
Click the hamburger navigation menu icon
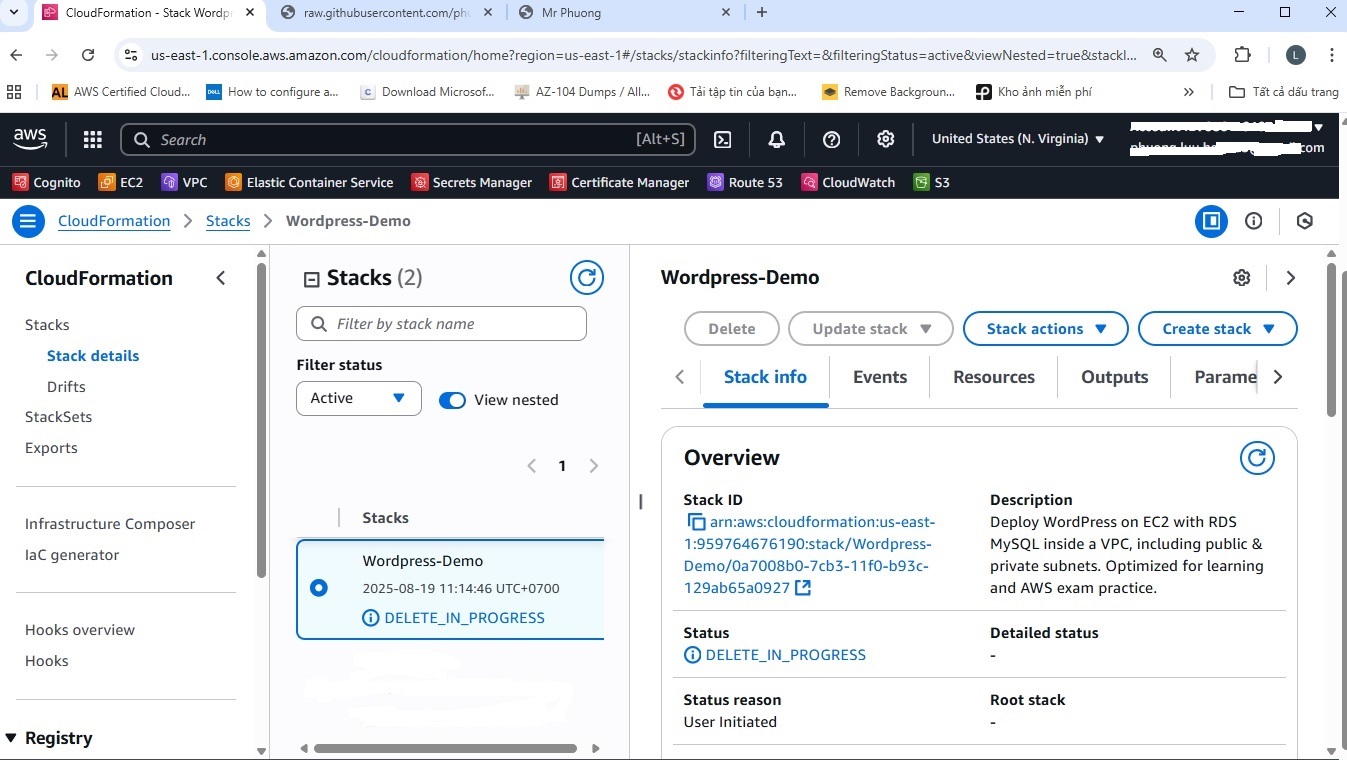click(x=28, y=221)
